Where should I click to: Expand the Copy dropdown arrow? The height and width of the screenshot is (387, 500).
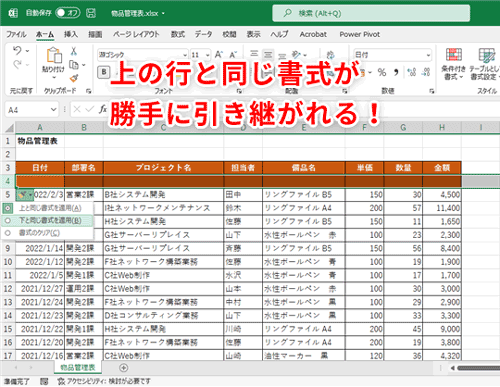pos(83,65)
